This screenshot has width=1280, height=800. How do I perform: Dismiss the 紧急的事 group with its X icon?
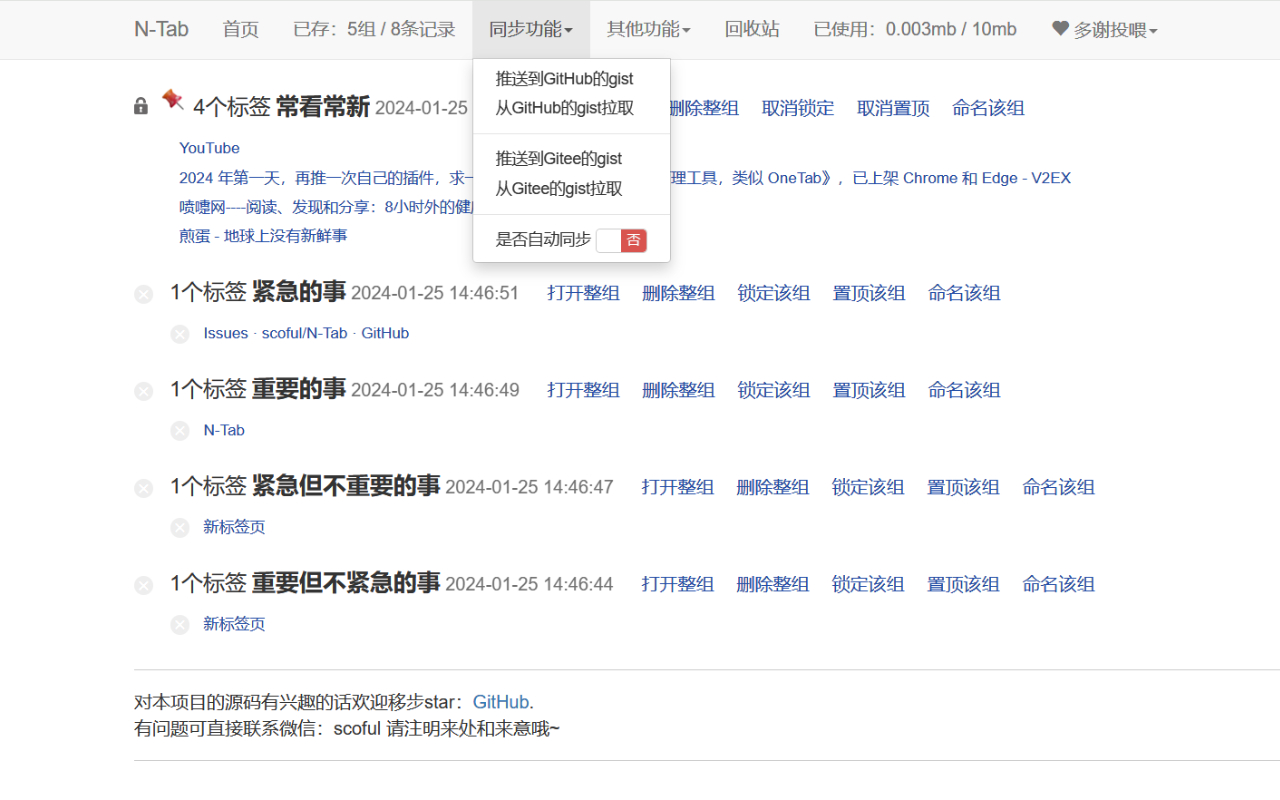[x=143, y=293]
